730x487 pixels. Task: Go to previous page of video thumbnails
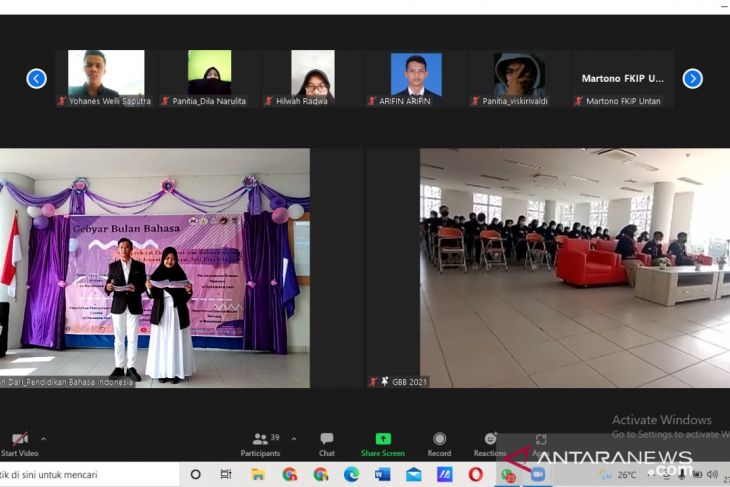[x=36, y=78]
